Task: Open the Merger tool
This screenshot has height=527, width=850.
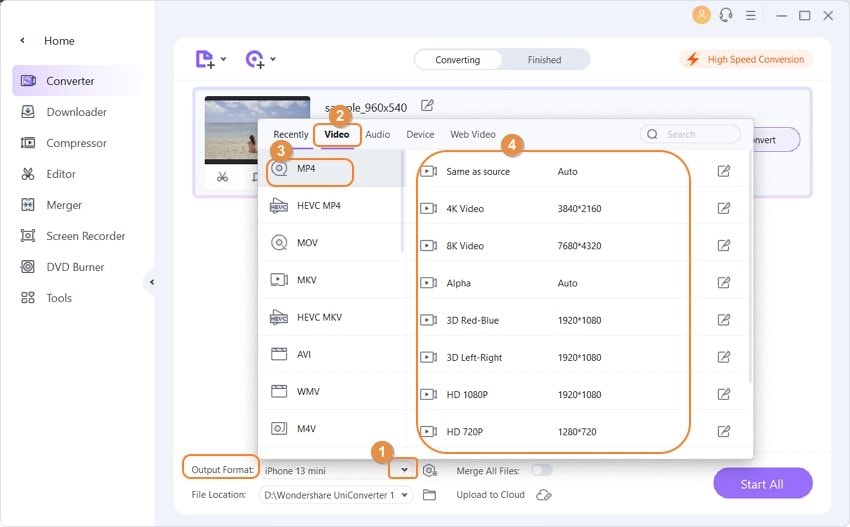Action: [x=51, y=205]
